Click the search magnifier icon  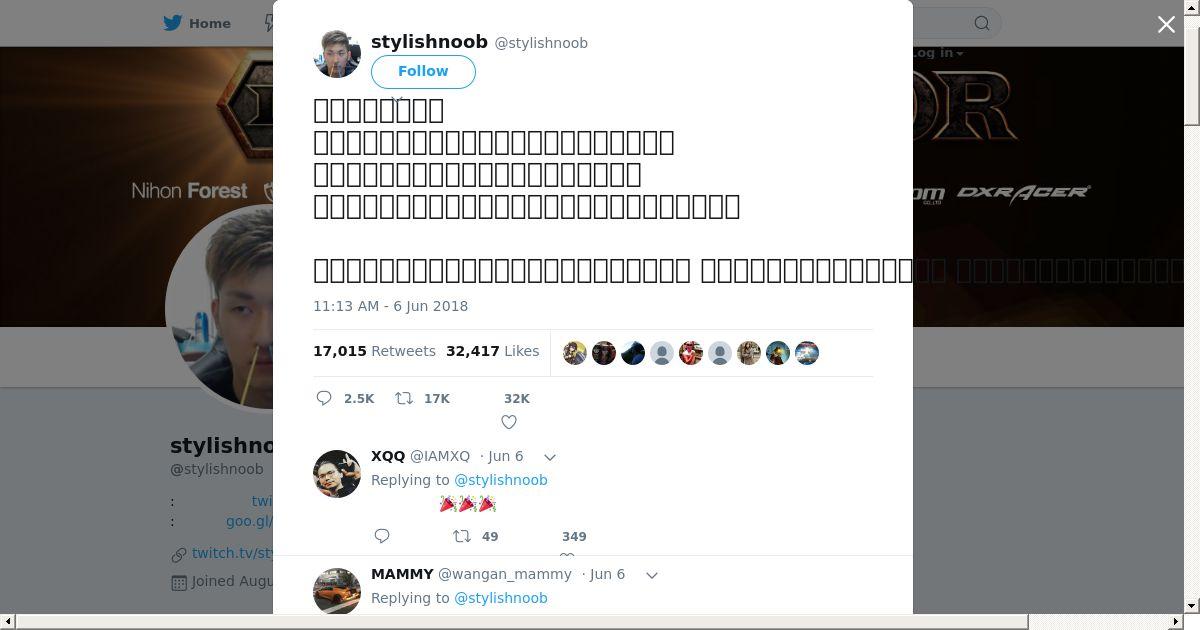(982, 23)
